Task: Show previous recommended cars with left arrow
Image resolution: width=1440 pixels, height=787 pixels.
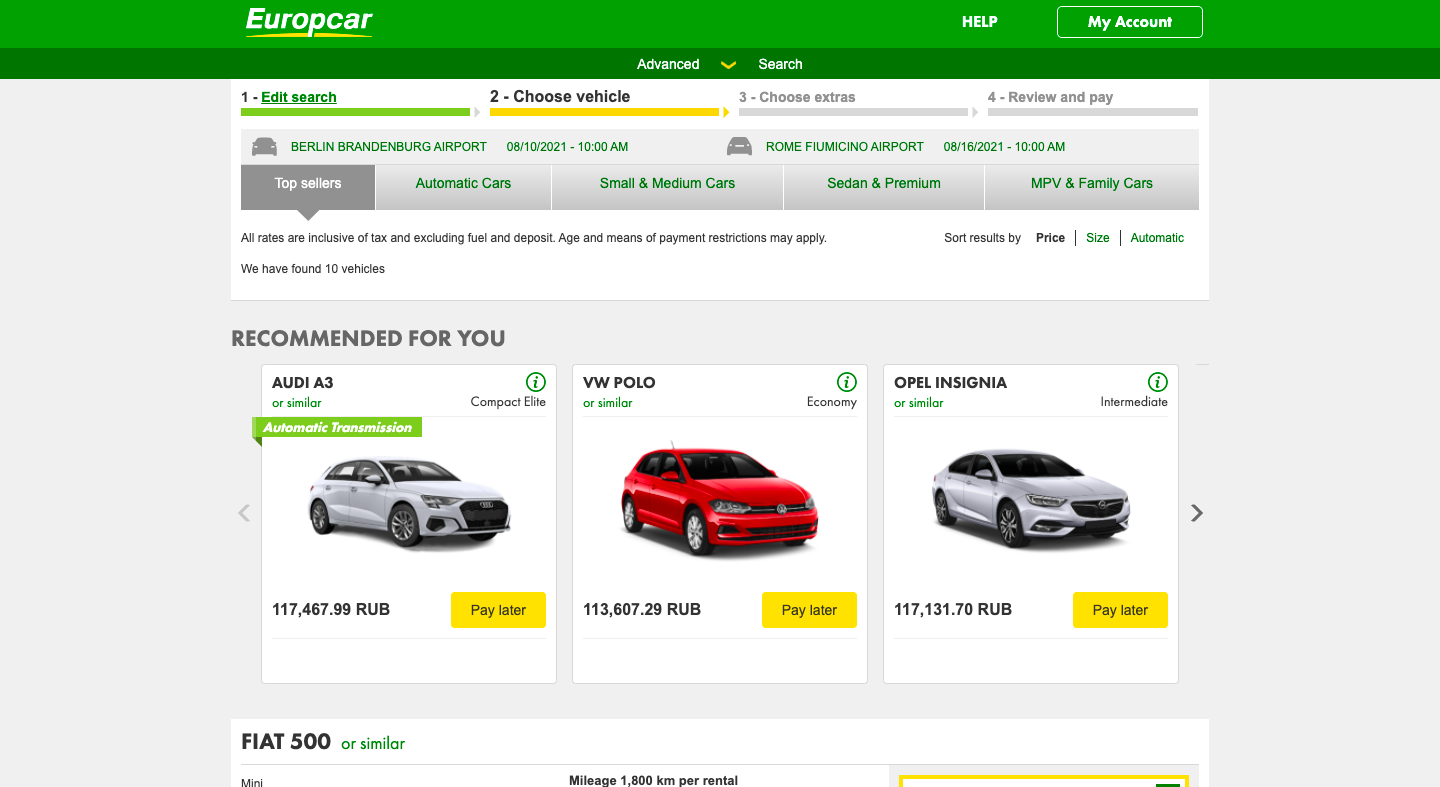Action: coord(244,513)
